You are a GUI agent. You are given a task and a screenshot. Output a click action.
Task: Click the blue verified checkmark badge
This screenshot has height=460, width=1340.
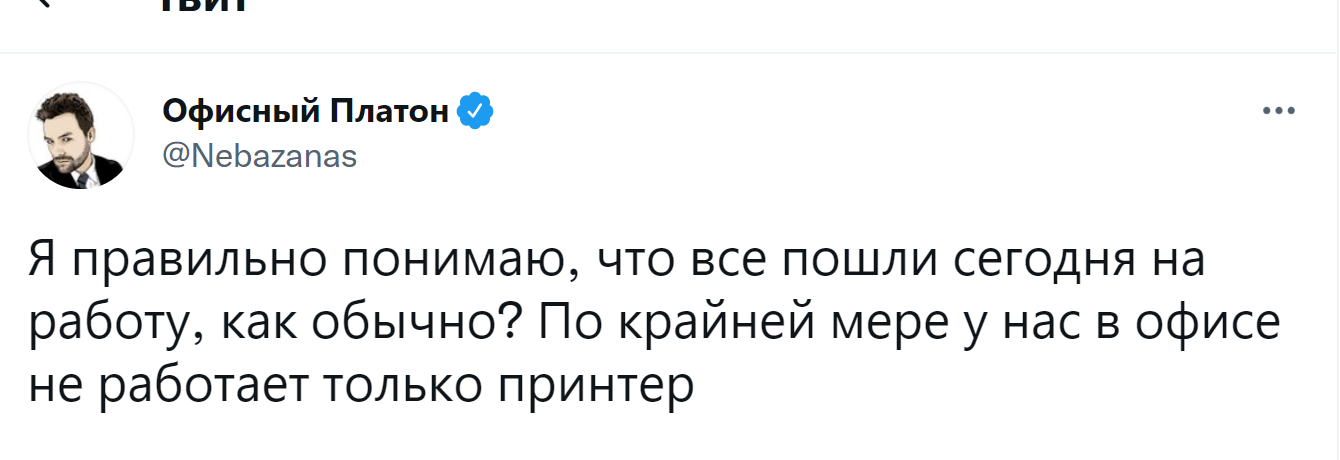point(474,111)
